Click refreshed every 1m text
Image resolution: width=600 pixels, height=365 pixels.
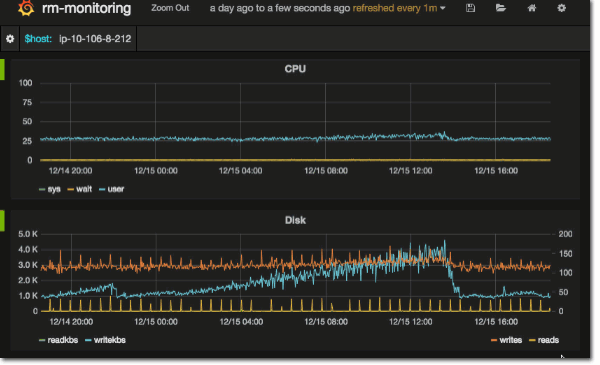click(395, 8)
